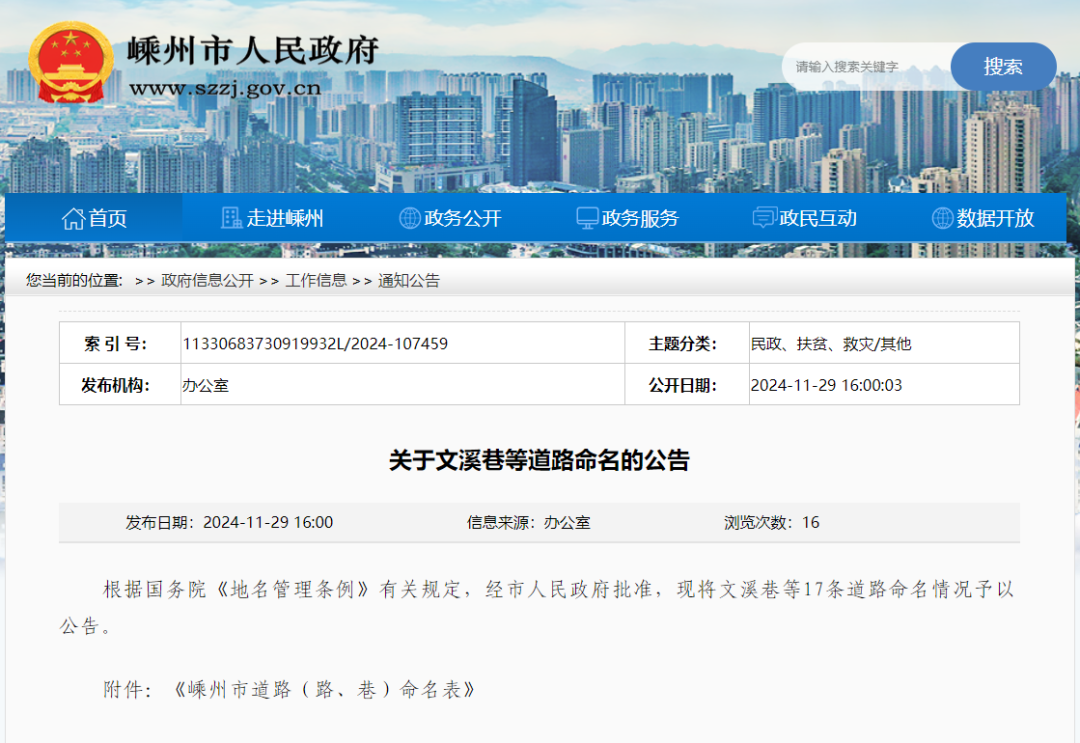Click the monitor icon beside 政务服务
The image size is (1080, 743).
tap(587, 218)
